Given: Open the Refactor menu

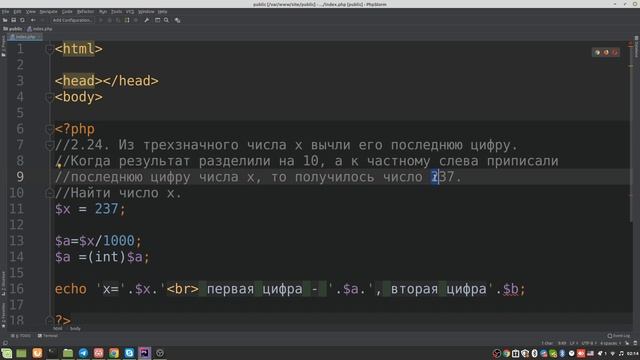Looking at the screenshot, I should [x=85, y=11].
